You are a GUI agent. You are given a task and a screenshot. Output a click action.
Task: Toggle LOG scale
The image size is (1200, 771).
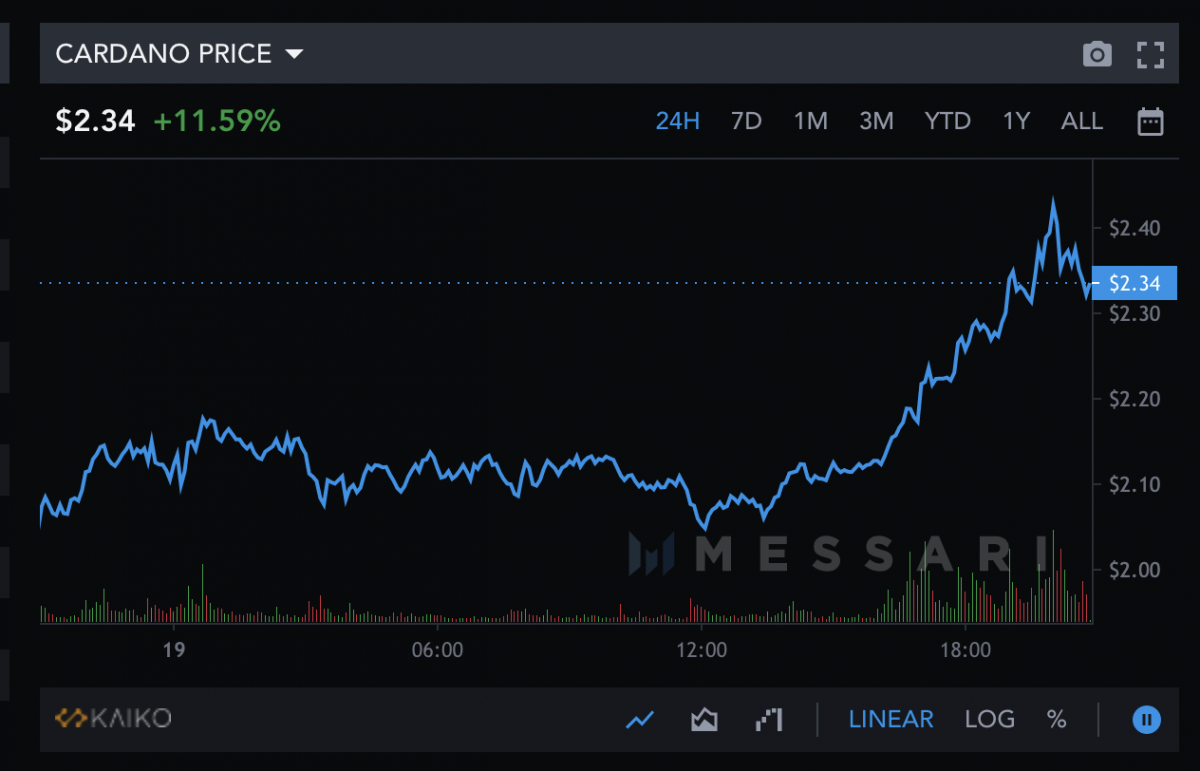click(x=989, y=719)
